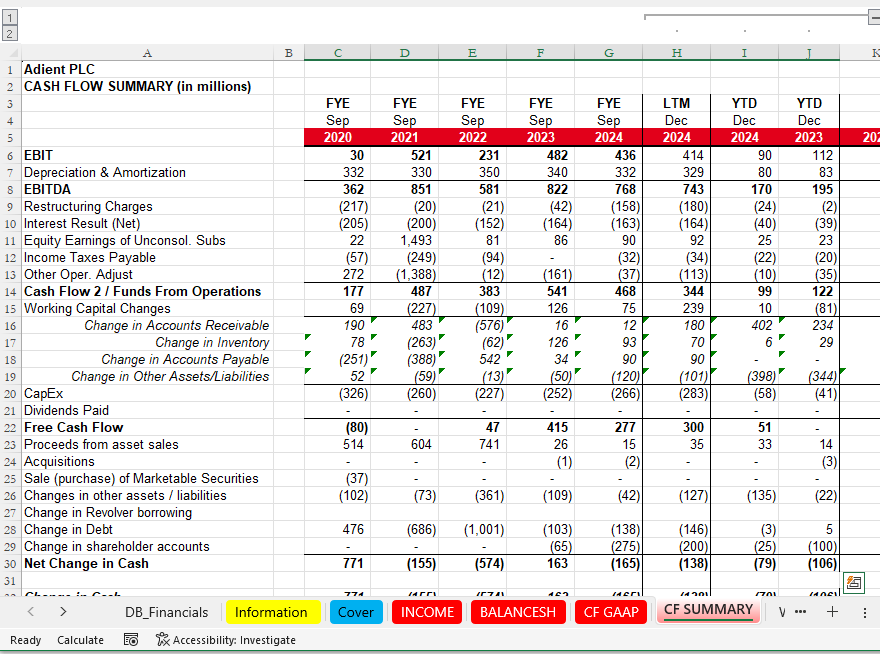Select 'Income Taxes Payable' label cell

(148, 258)
